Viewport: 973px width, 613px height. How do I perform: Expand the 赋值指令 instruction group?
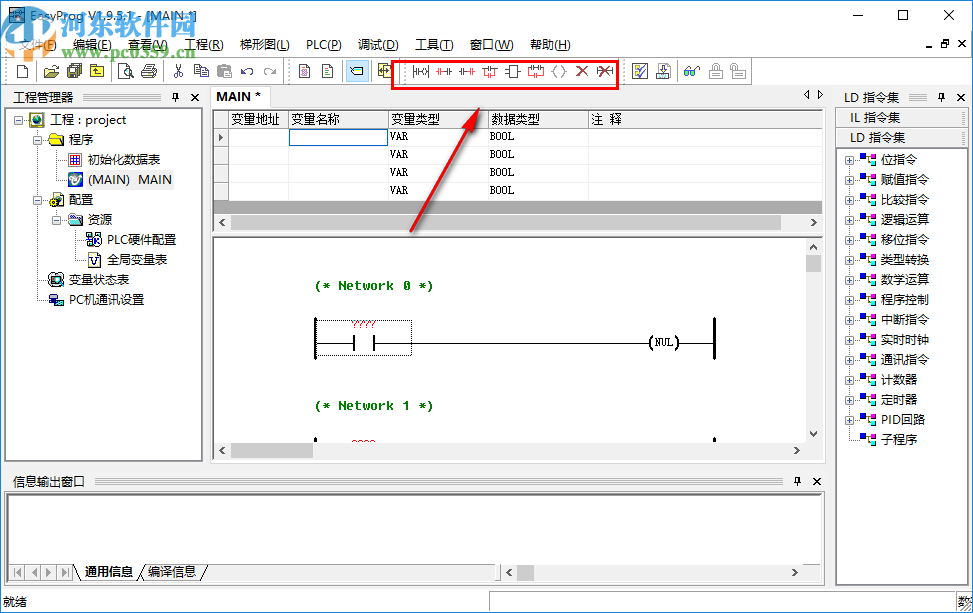849,181
